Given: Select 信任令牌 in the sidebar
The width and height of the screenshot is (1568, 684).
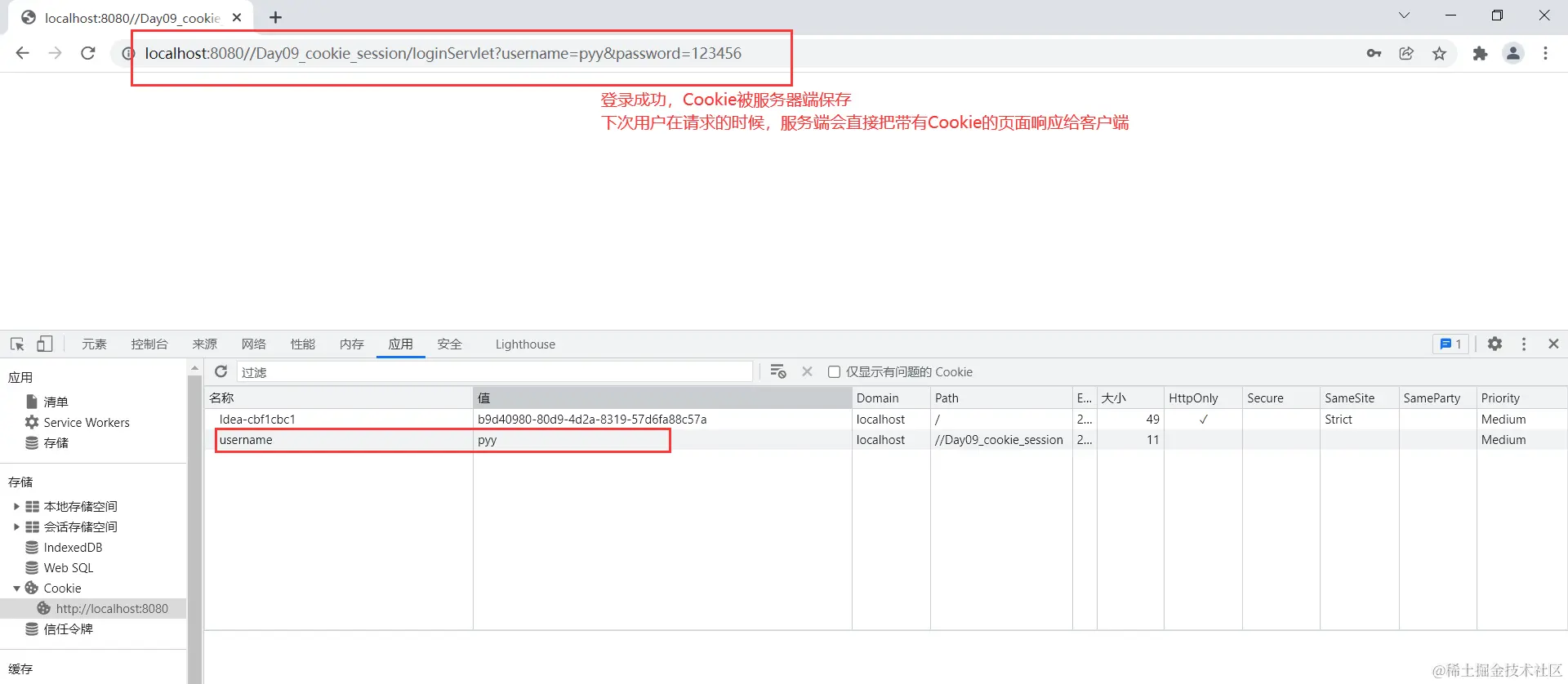Looking at the screenshot, I should [x=68, y=628].
